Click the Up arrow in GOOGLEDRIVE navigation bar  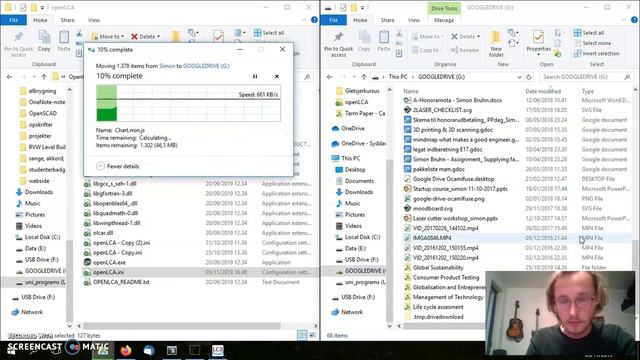[364, 77]
